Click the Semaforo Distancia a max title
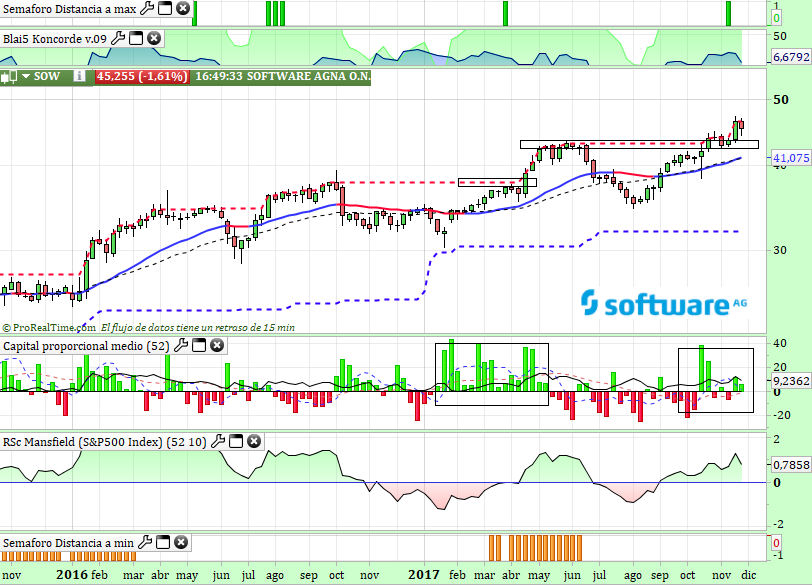Image resolution: width=812 pixels, height=585 pixels. (x=69, y=9)
